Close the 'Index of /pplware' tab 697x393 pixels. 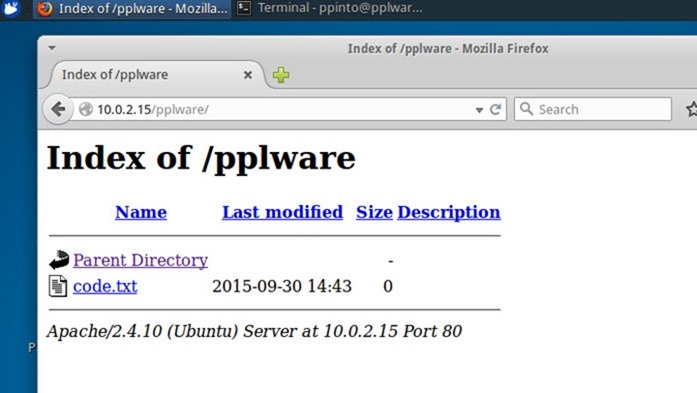[248, 75]
